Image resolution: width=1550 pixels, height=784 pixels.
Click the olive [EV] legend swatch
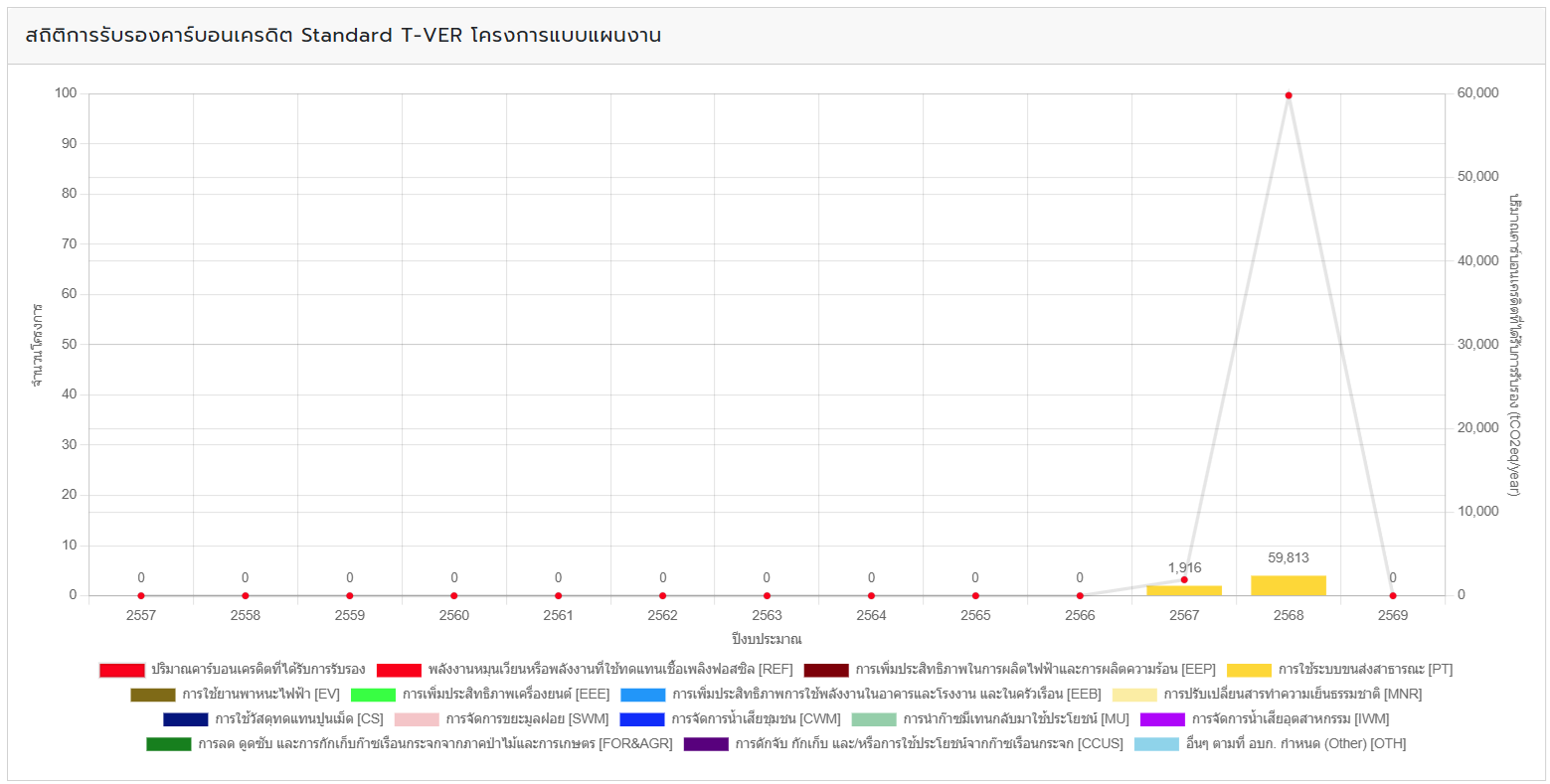point(152,695)
